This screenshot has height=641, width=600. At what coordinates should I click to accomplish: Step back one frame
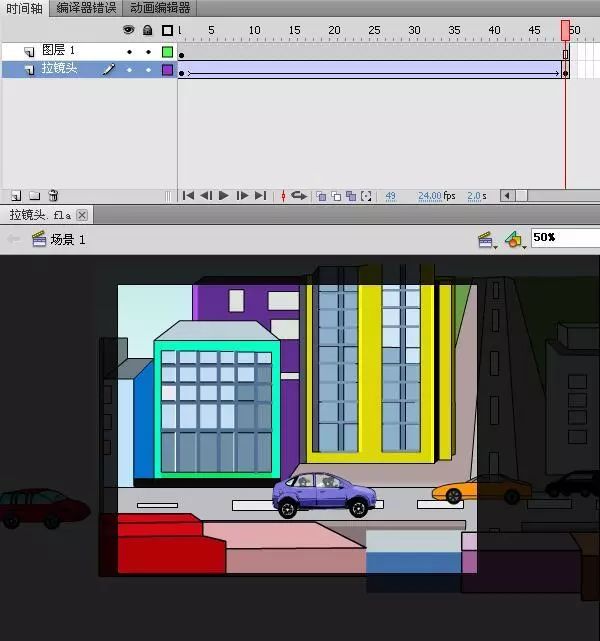206,196
